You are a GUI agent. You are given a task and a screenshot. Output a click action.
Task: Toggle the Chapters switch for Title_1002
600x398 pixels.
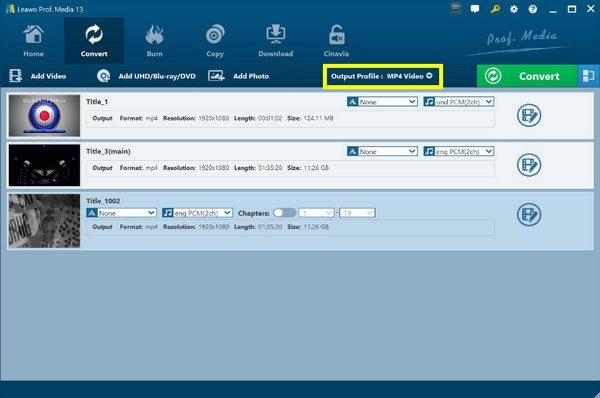[284, 213]
